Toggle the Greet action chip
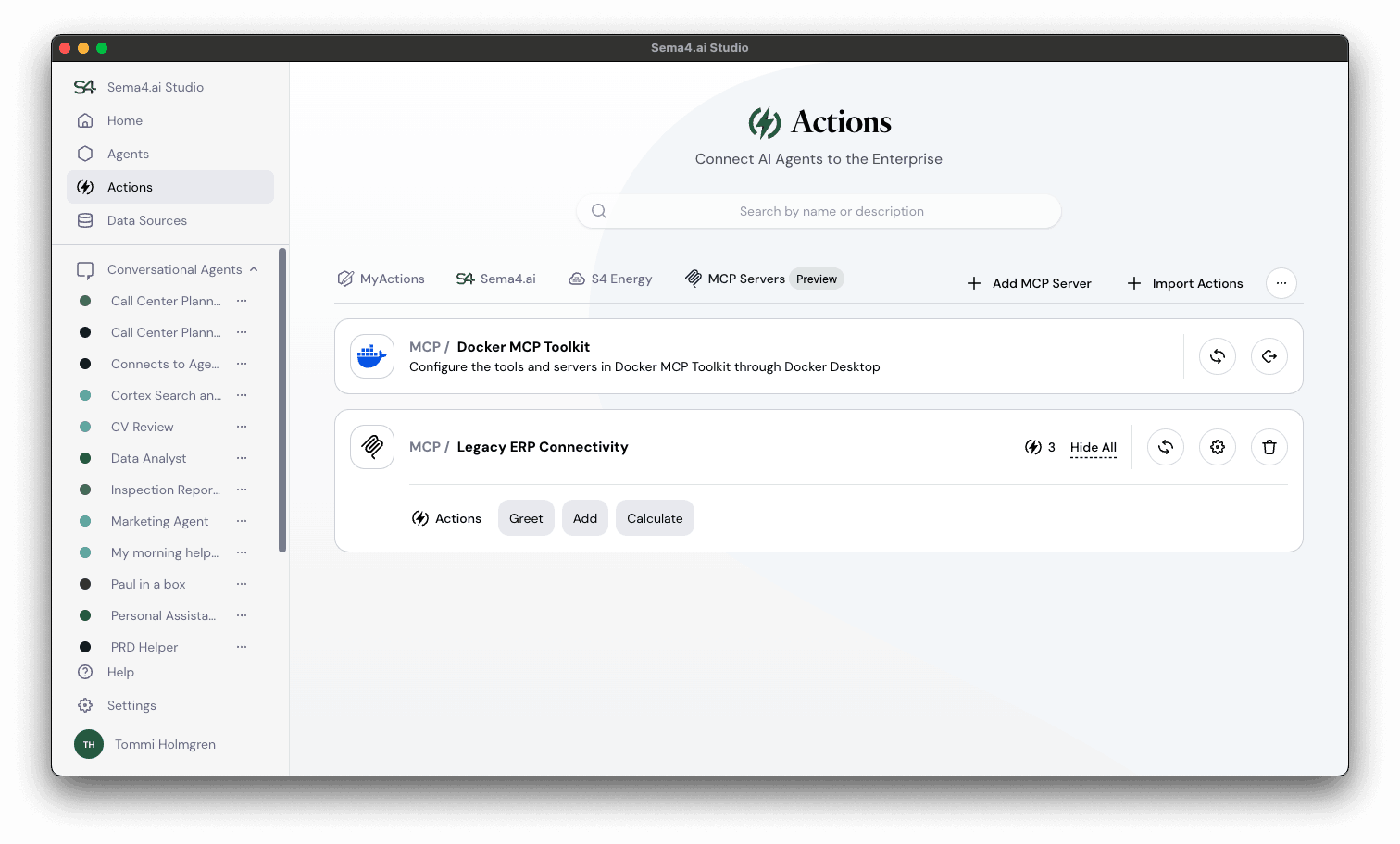 coord(525,517)
